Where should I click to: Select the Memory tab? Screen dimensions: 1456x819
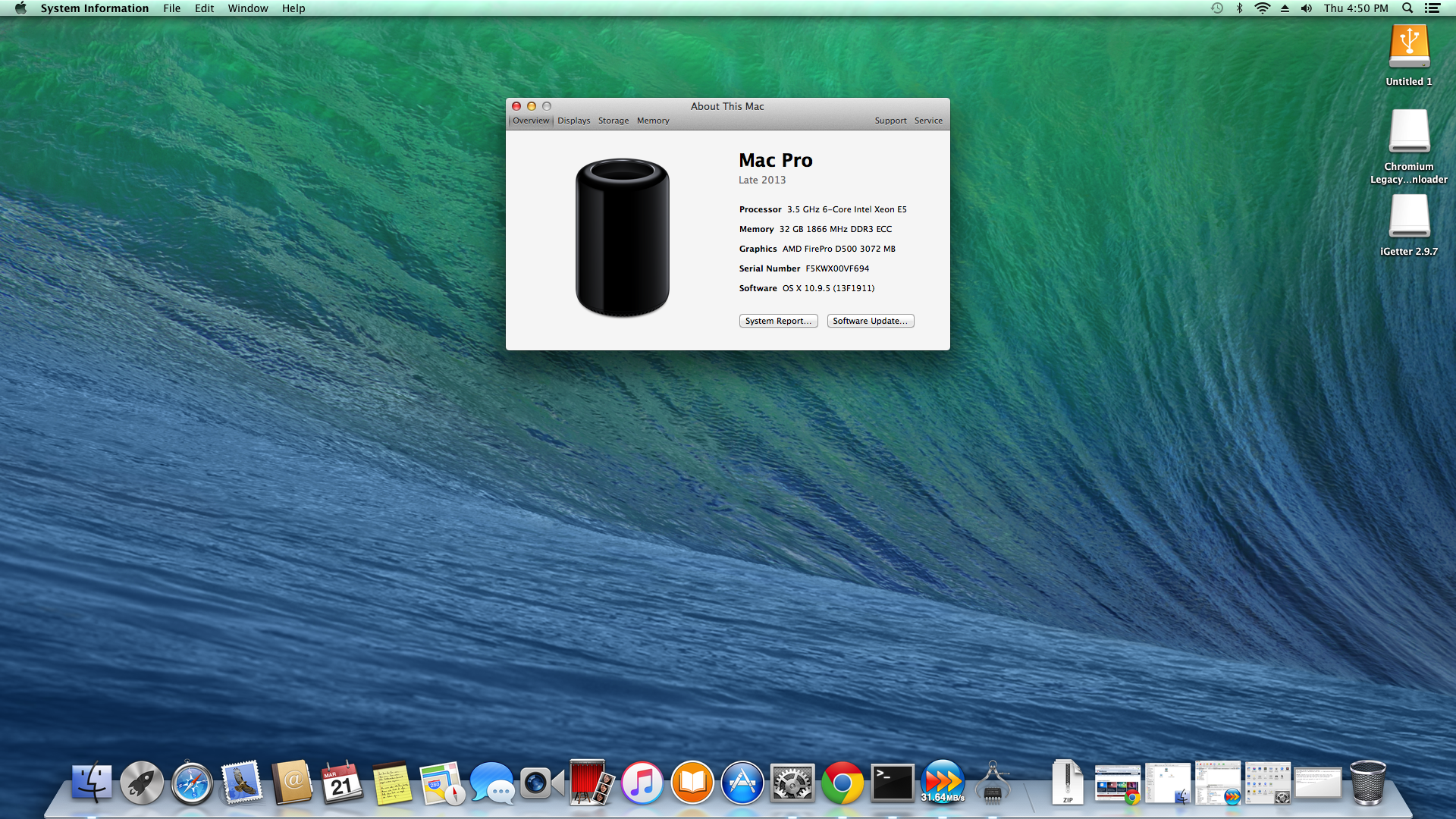tap(652, 121)
